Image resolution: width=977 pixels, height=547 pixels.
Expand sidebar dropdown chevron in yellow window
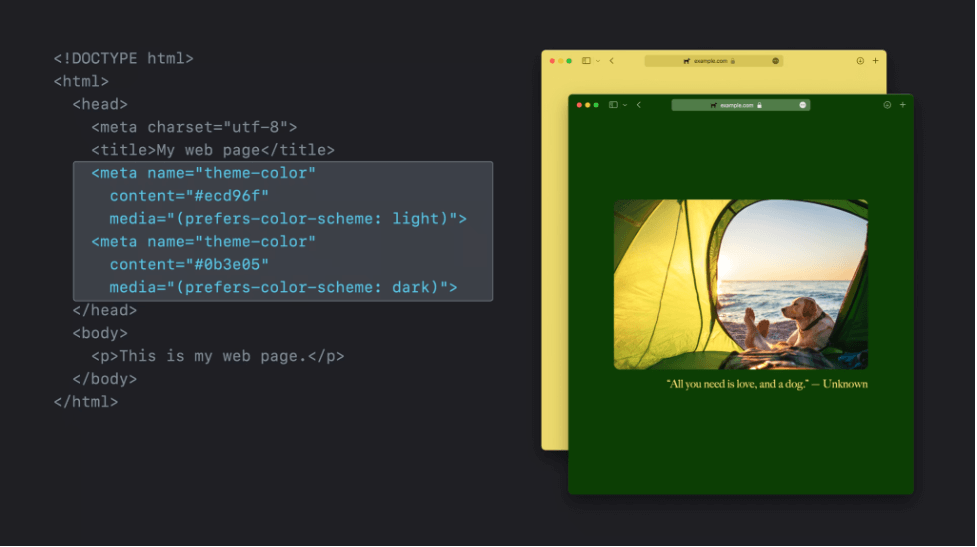click(x=598, y=61)
